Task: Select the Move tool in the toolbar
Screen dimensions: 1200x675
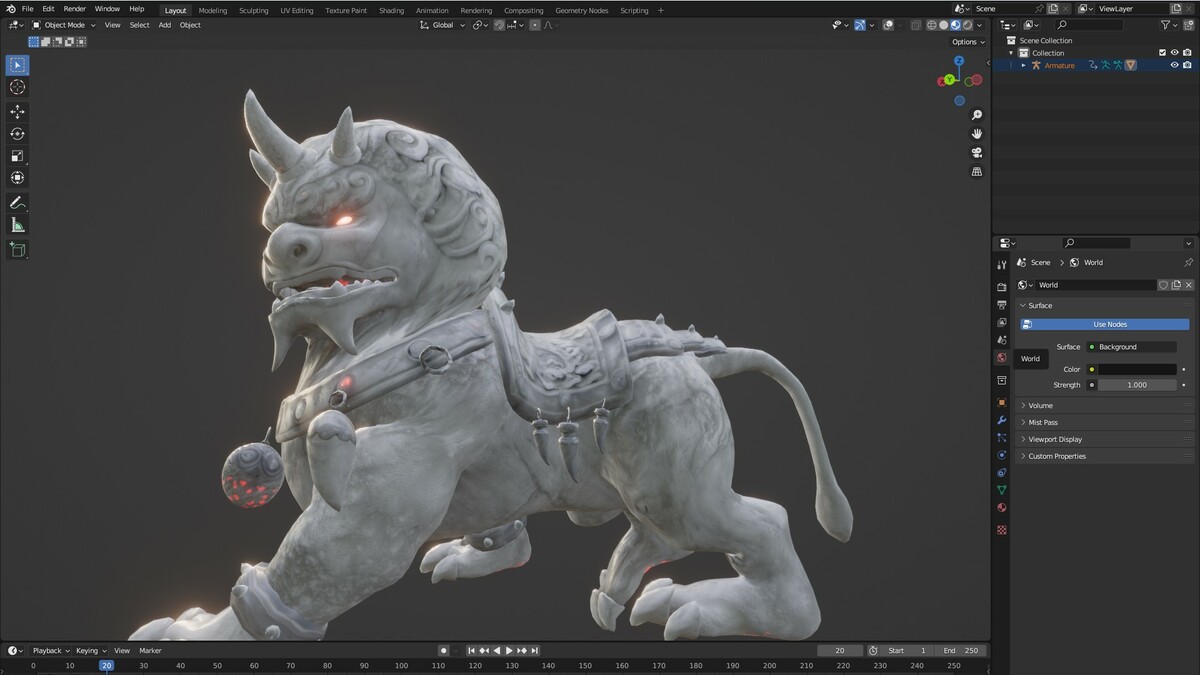Action: [x=17, y=112]
